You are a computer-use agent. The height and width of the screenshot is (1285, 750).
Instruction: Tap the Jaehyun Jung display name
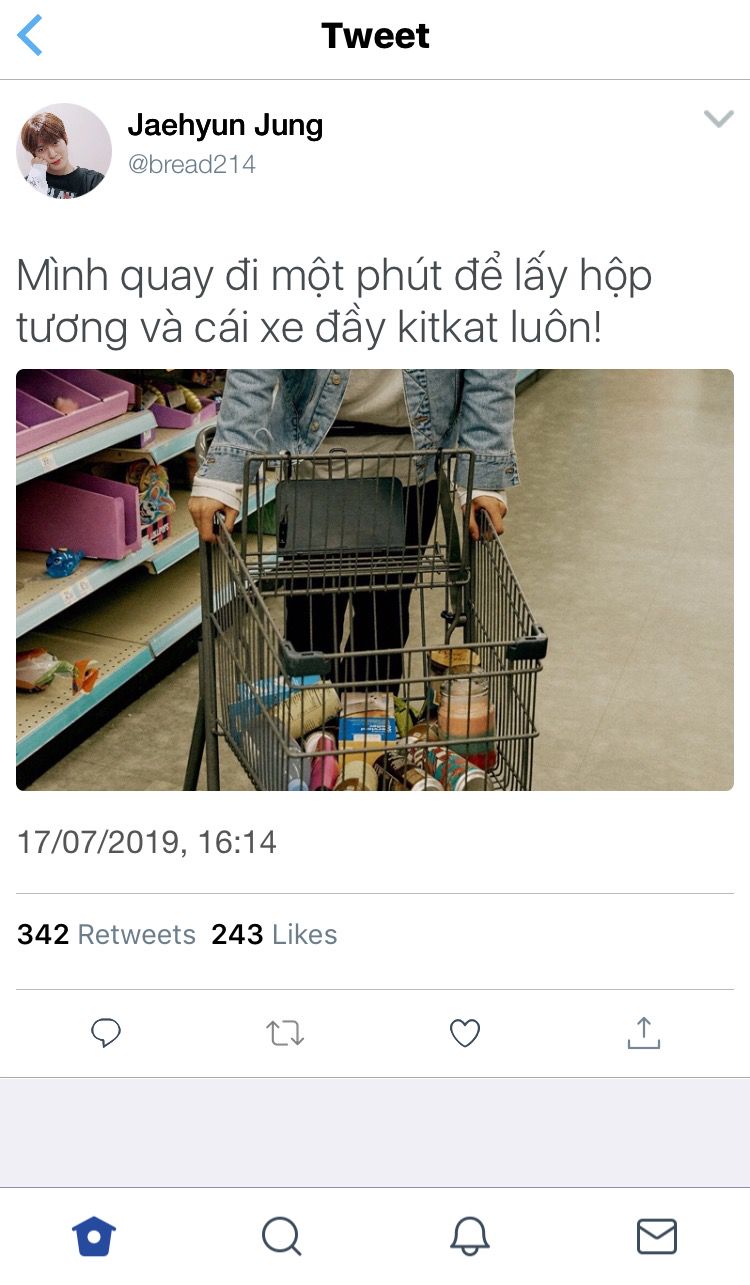(x=225, y=126)
